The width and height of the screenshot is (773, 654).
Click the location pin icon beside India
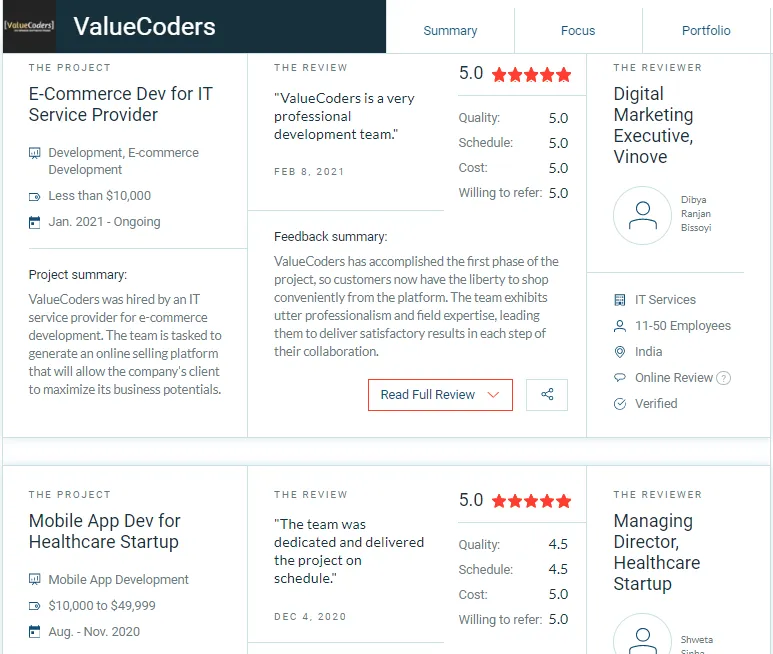[x=620, y=351]
